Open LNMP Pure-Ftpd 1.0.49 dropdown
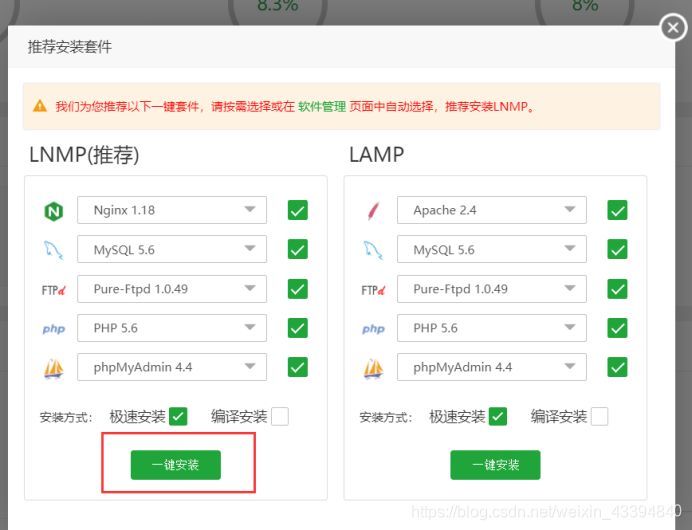Image resolution: width=692 pixels, height=530 pixels. [172, 289]
